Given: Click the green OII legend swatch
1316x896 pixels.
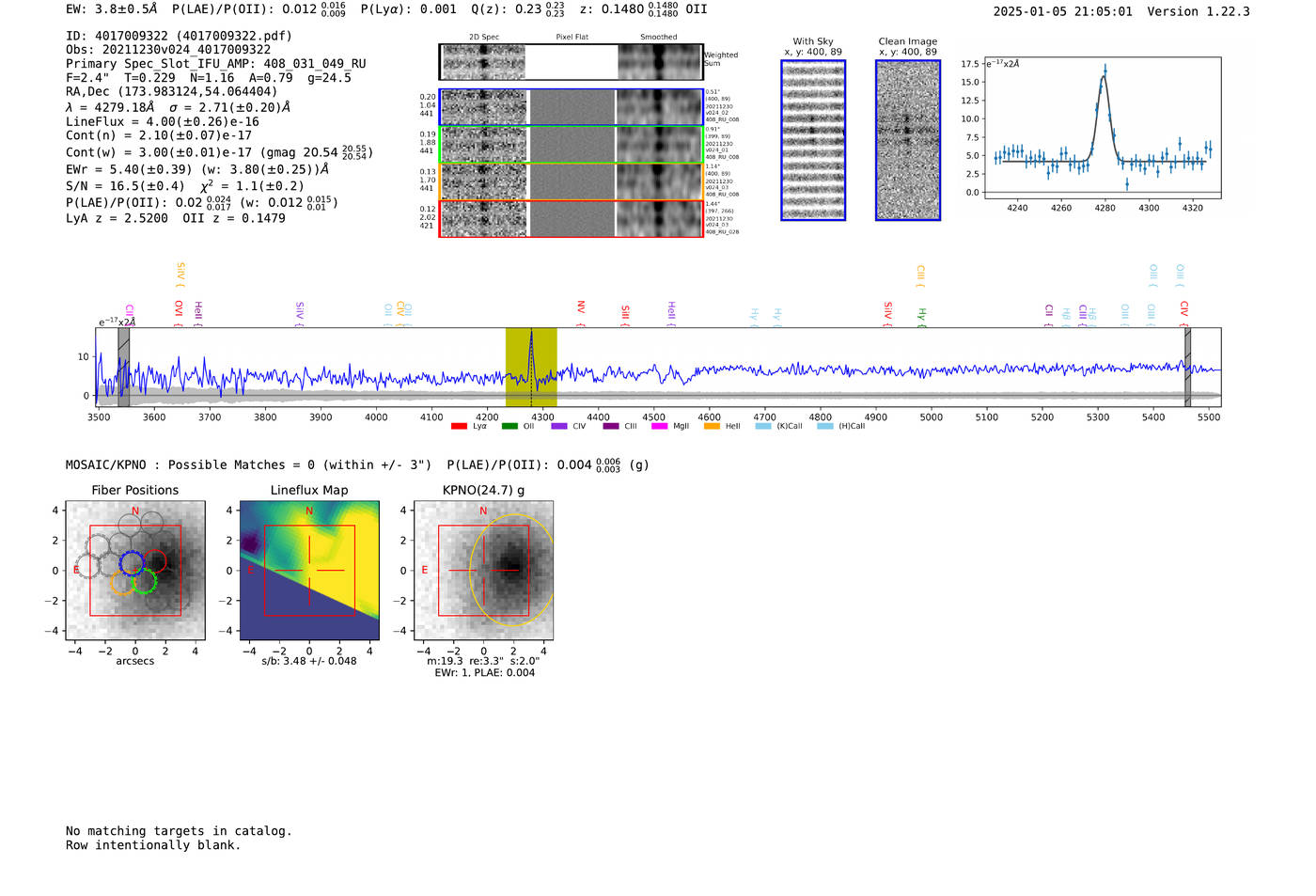Looking at the screenshot, I should pos(509,427).
